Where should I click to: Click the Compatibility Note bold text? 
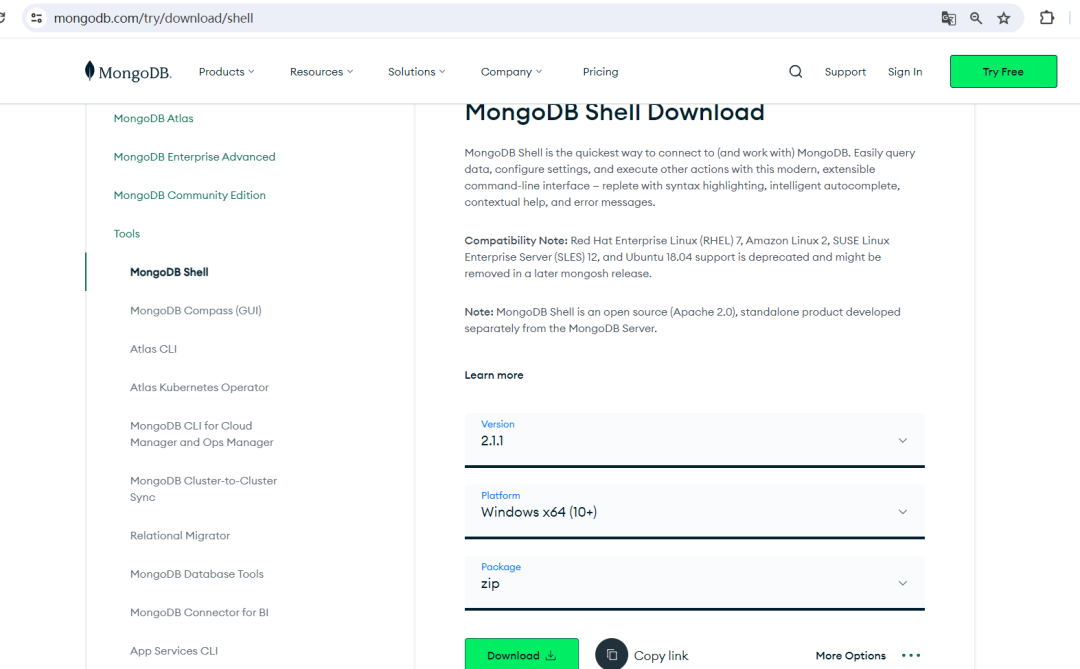[516, 240]
